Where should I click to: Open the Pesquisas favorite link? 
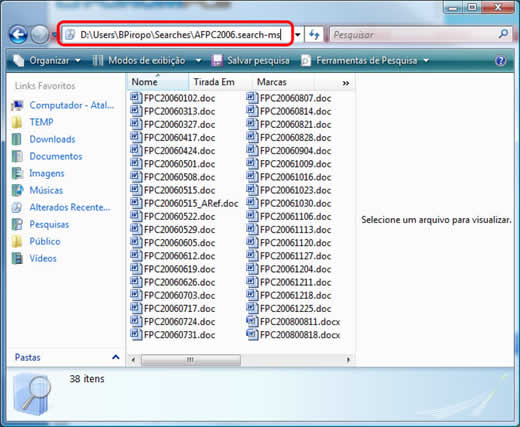click(49, 224)
